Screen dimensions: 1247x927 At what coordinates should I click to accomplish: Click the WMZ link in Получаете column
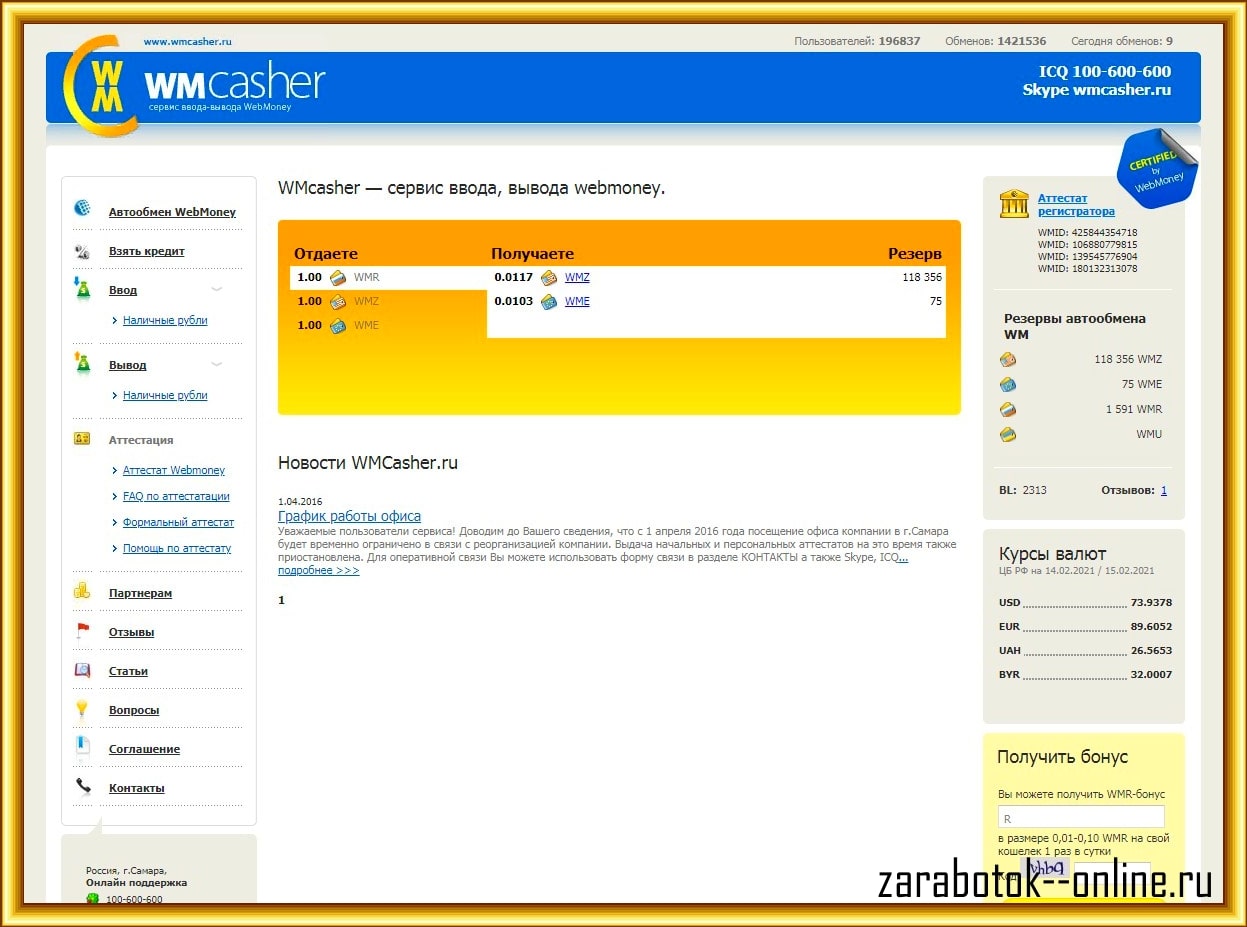click(577, 277)
